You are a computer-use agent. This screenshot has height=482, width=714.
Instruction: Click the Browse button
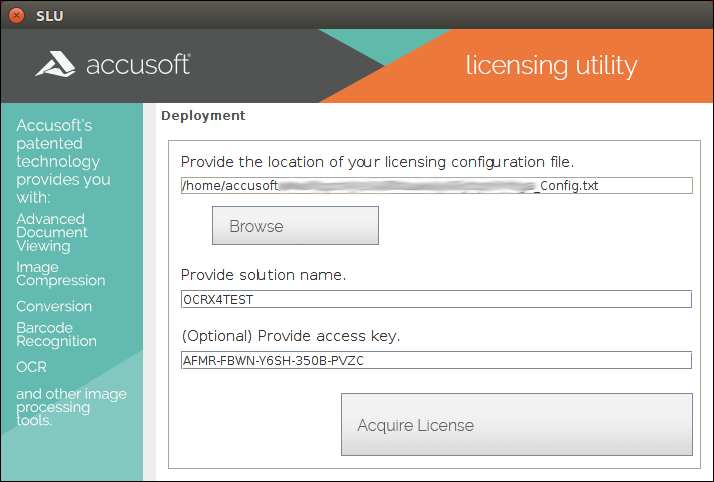pos(295,226)
